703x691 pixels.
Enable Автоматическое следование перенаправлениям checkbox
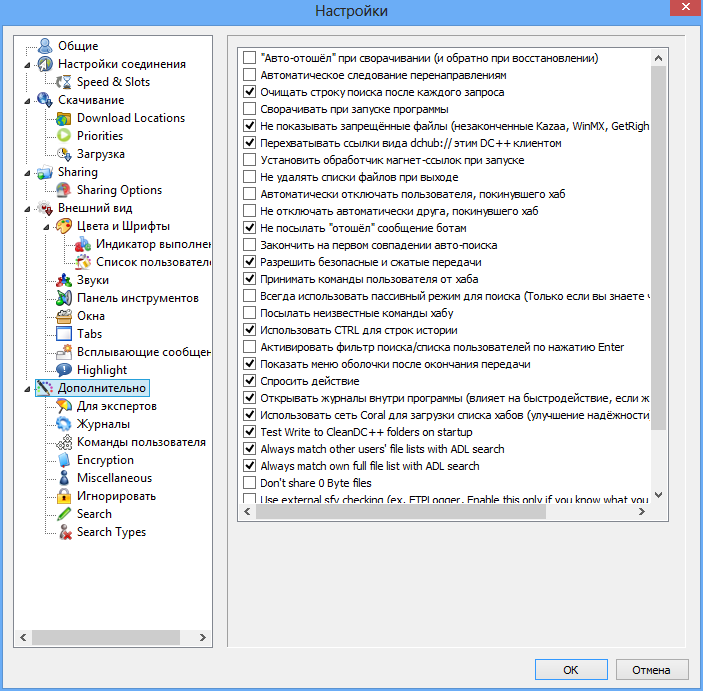pyautogui.click(x=249, y=75)
